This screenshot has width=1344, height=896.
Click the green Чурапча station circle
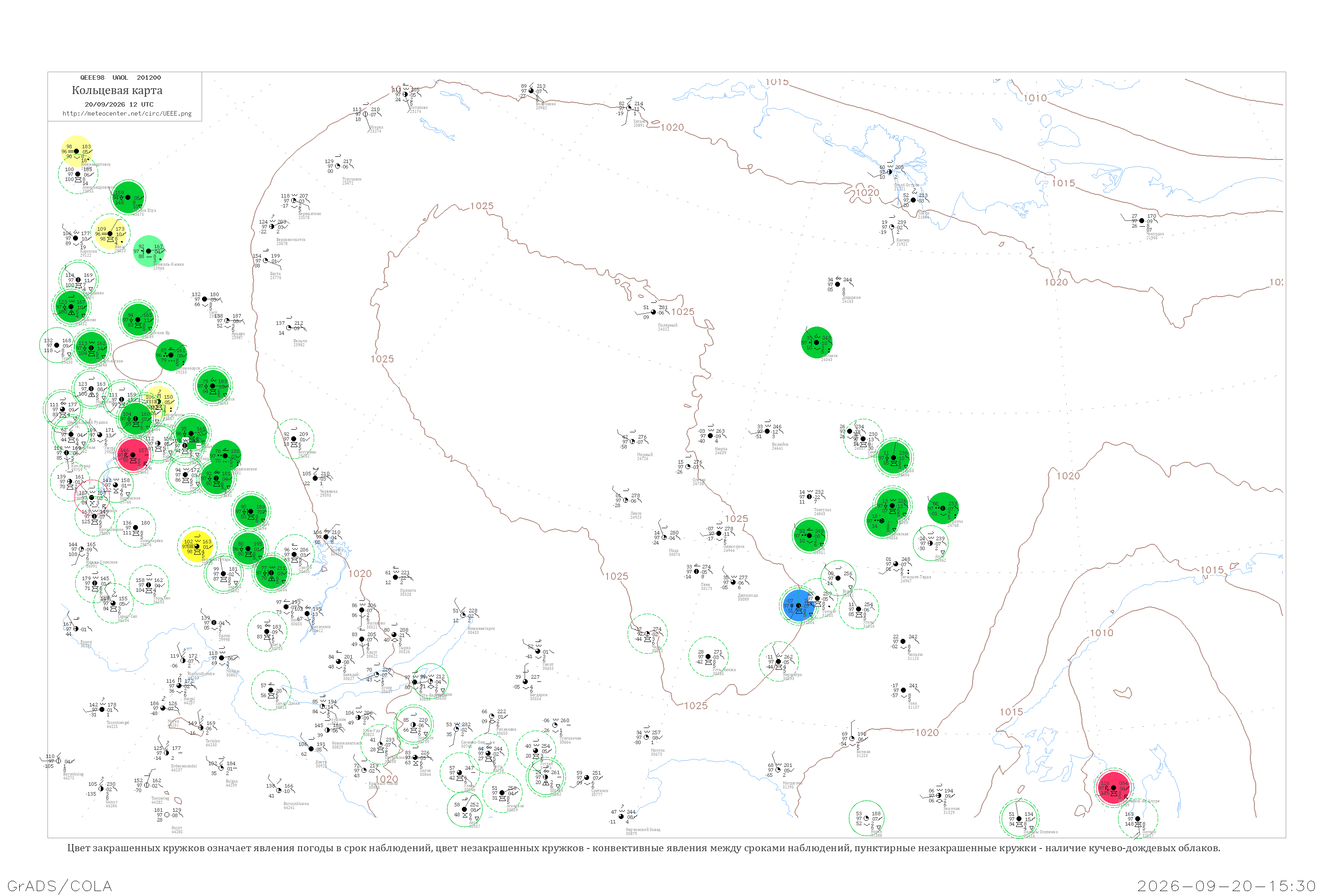[943, 508]
